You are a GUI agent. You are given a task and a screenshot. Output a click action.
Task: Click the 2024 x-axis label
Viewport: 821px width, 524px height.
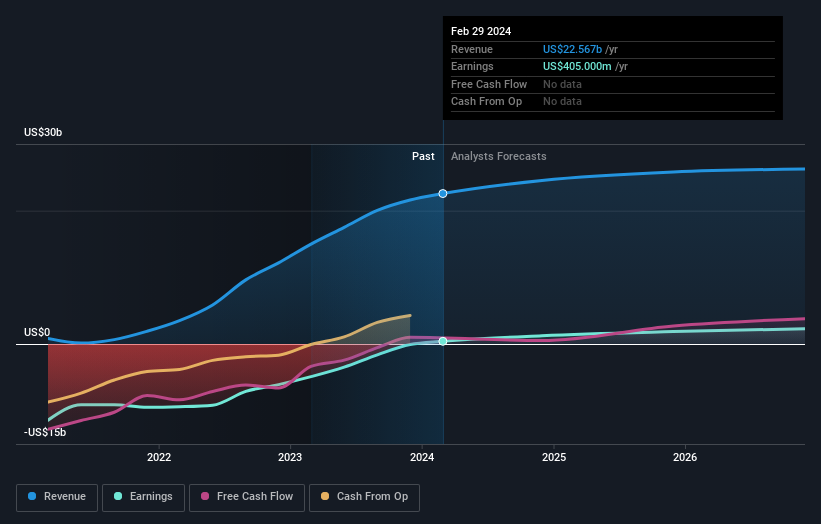click(x=422, y=458)
